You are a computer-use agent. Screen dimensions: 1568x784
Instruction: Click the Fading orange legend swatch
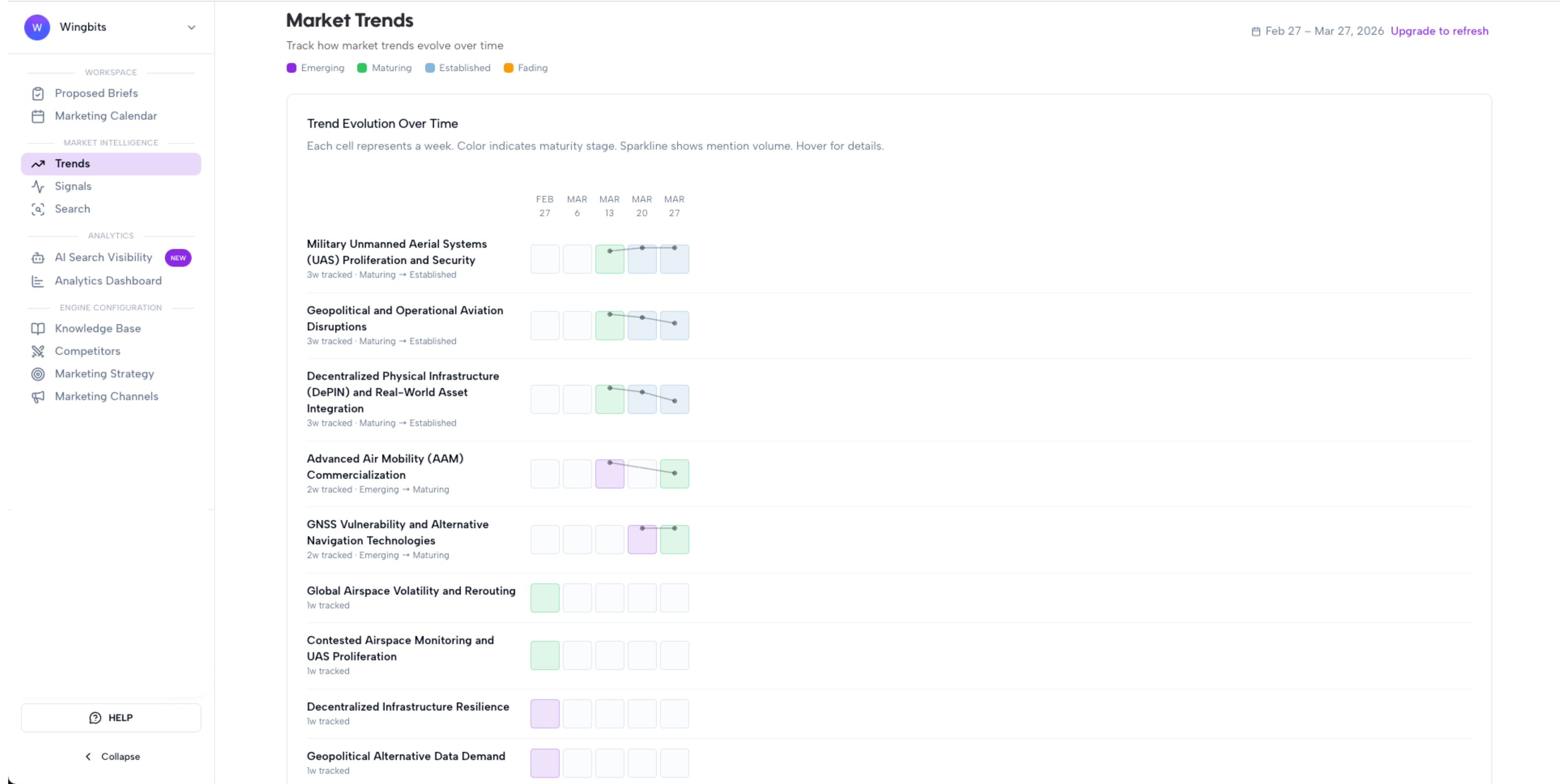click(508, 68)
